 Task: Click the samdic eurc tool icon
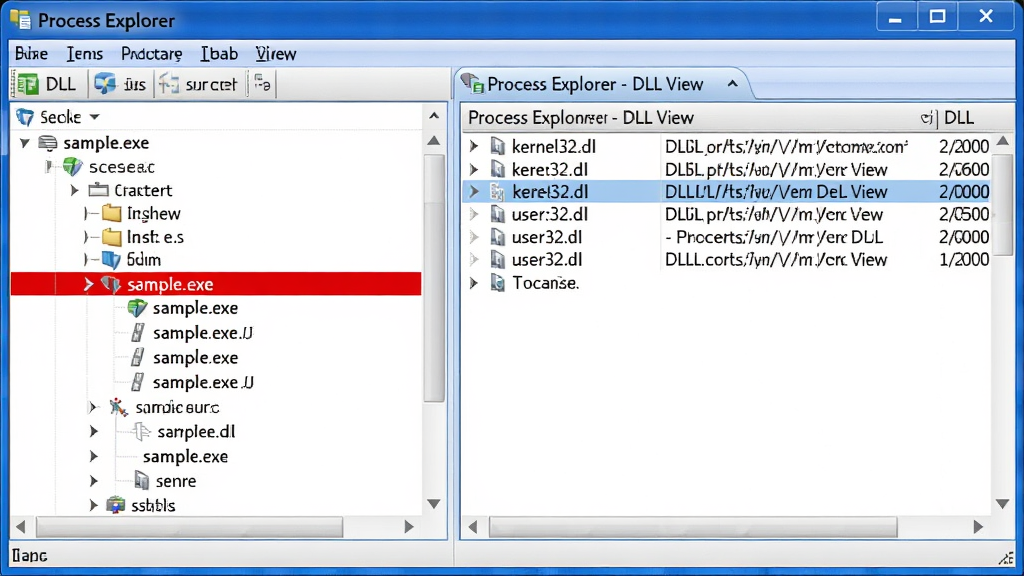point(118,408)
